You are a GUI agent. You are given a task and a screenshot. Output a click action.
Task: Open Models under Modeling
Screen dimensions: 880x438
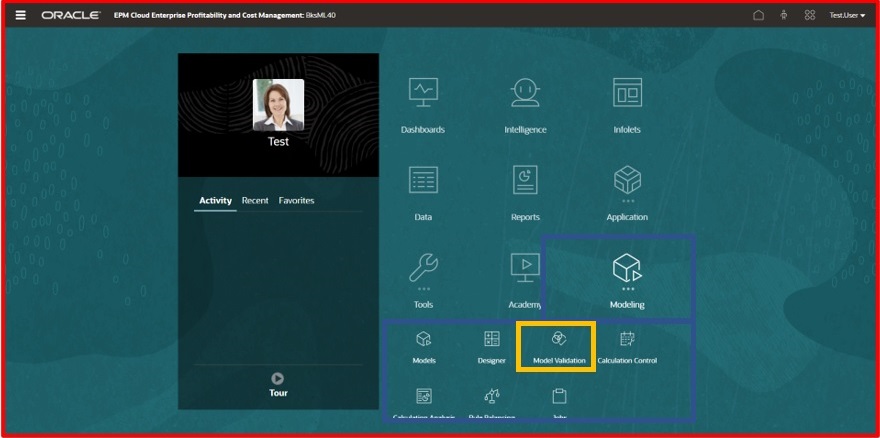pos(424,348)
